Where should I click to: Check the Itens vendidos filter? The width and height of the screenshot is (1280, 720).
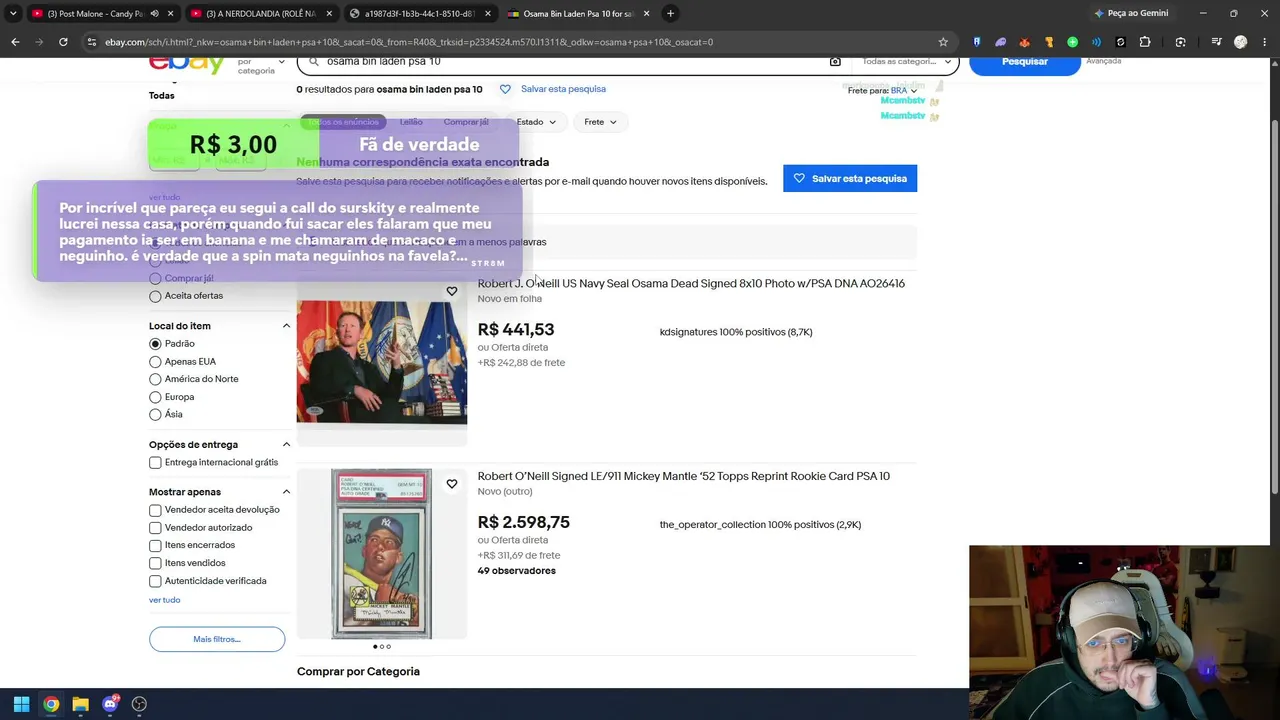point(155,563)
